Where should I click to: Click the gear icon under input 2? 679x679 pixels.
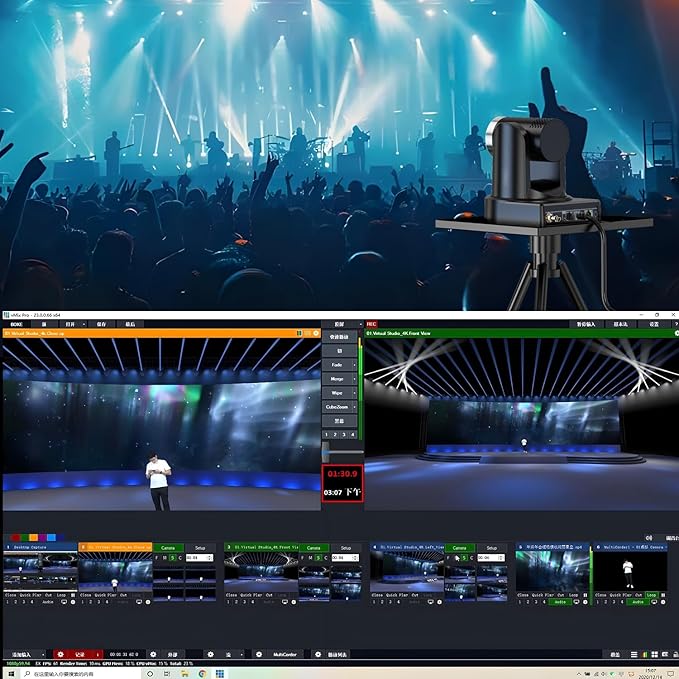[x=149, y=602]
